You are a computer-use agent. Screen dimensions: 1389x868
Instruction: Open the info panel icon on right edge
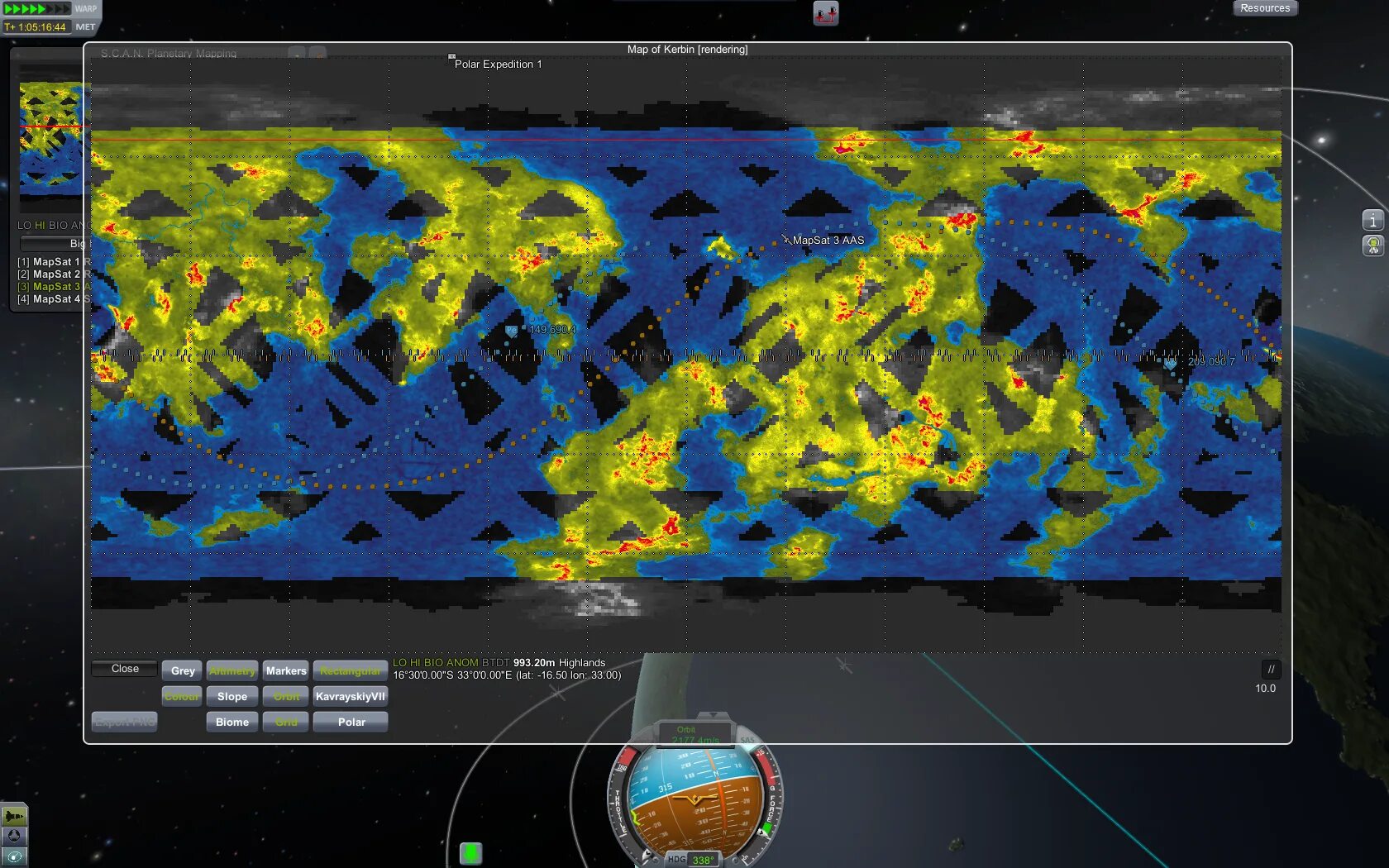1372,220
